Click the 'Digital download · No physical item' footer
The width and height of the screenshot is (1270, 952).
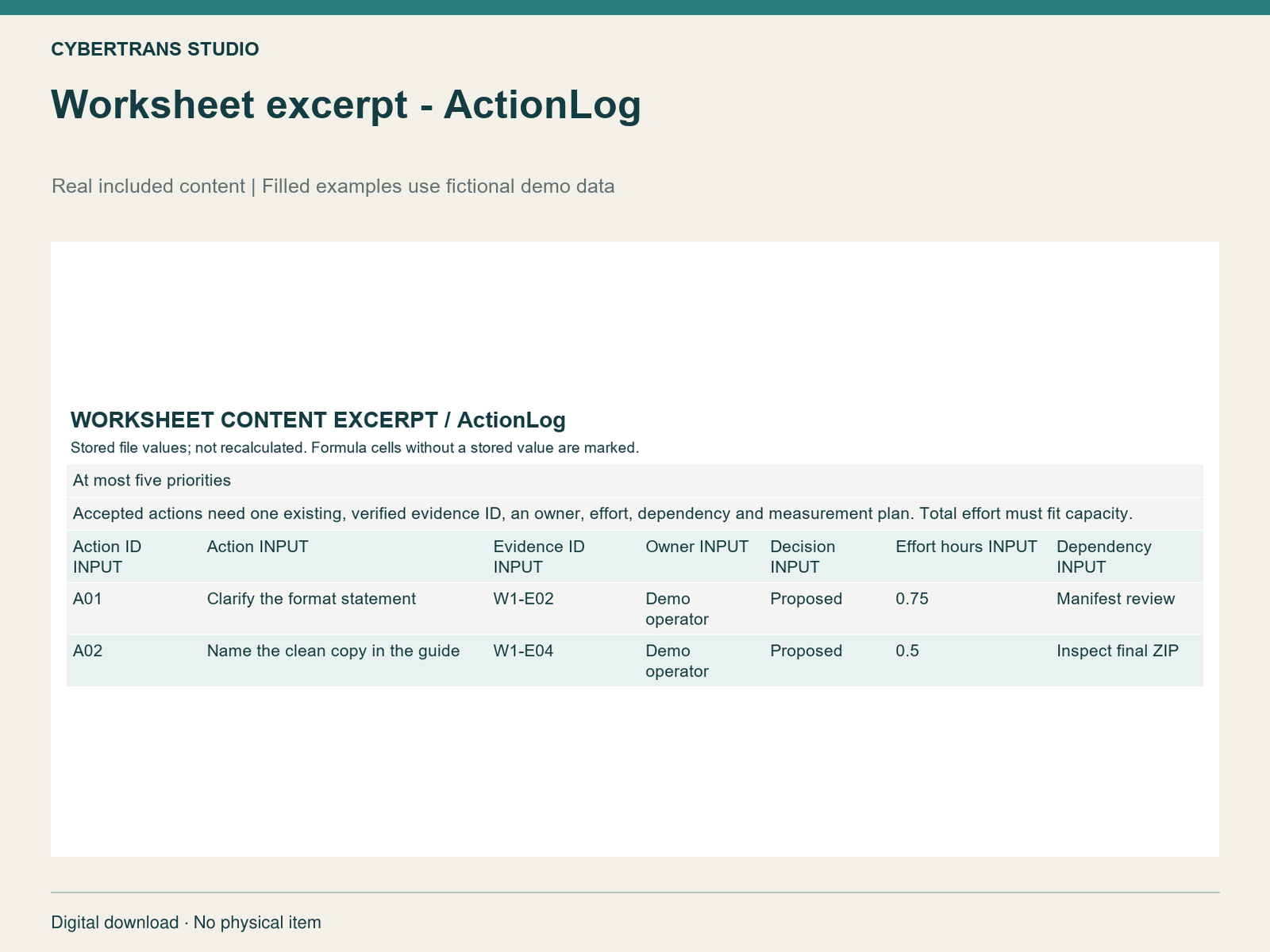187,923
